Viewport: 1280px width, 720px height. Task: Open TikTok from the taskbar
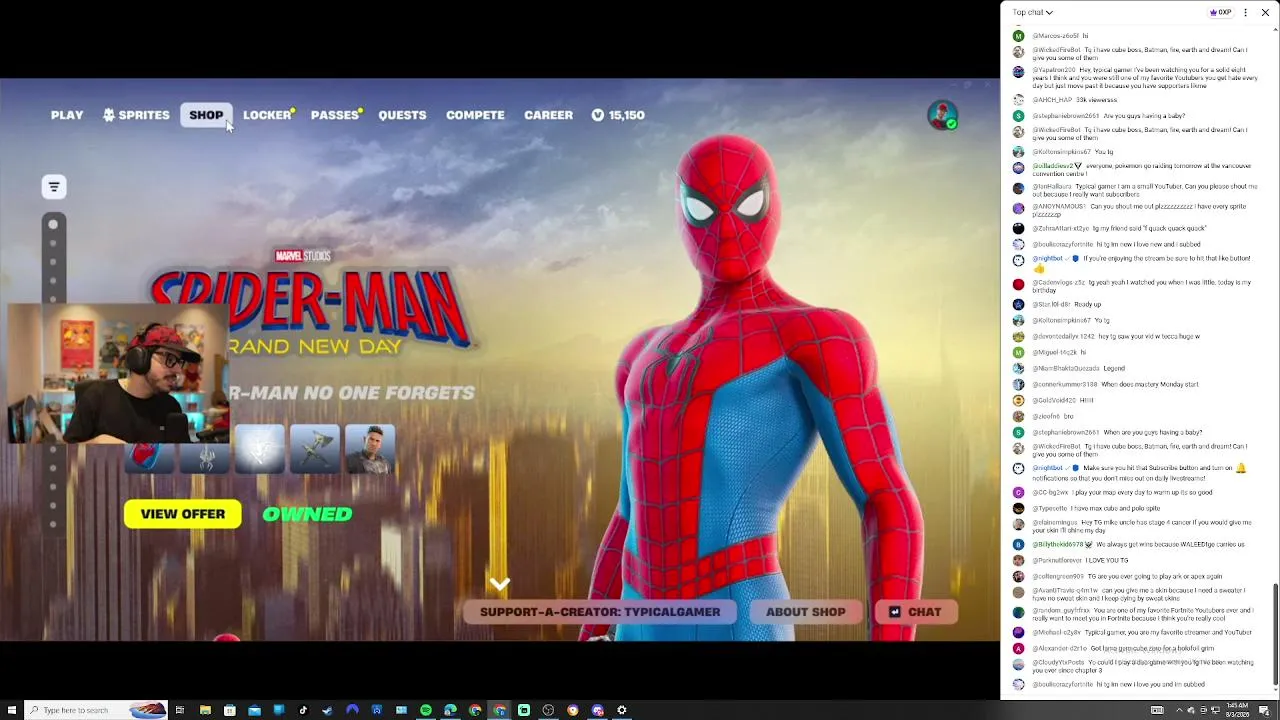pos(303,710)
